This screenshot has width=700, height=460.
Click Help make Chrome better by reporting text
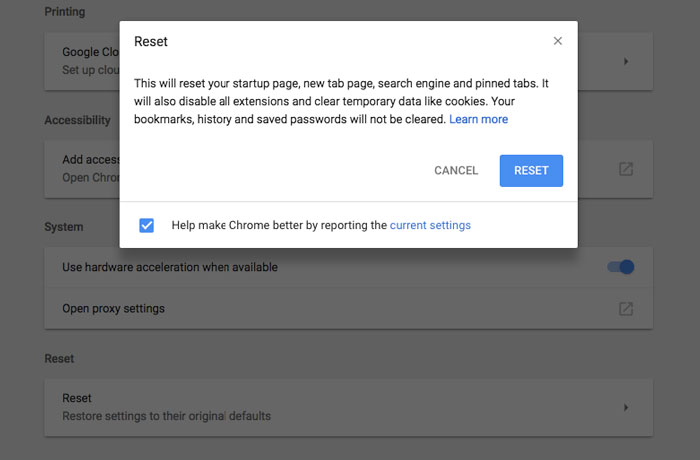click(279, 225)
